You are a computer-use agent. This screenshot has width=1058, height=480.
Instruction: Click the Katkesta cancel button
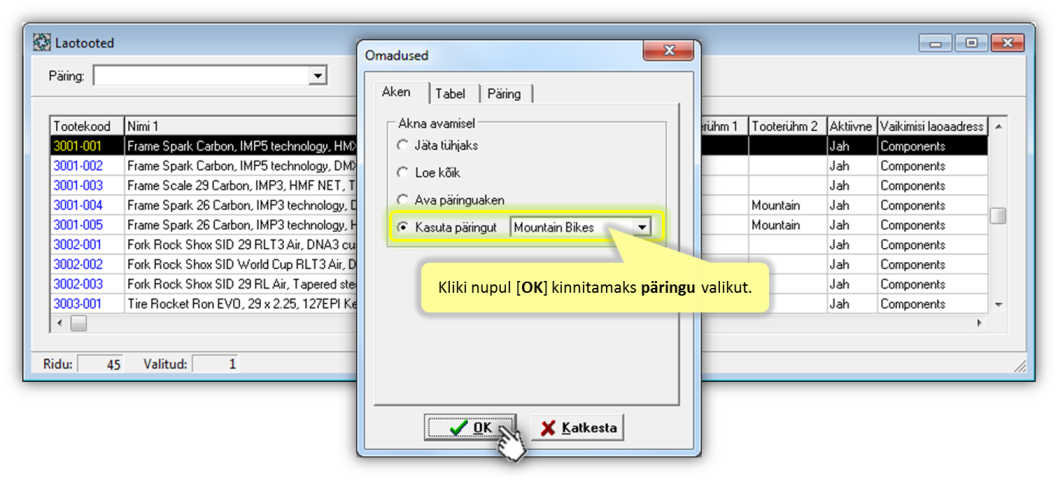576,428
